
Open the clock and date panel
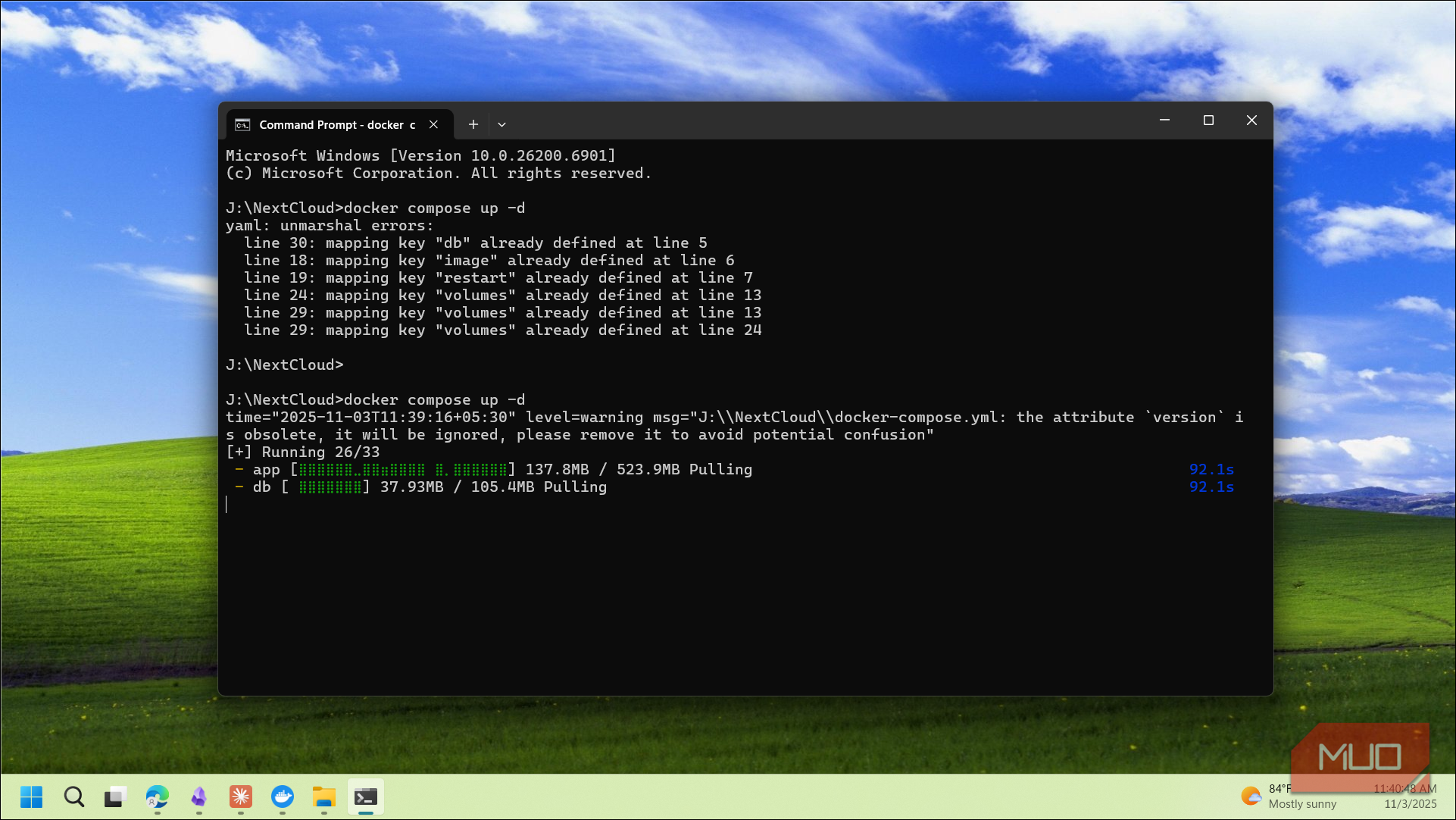click(x=1405, y=797)
